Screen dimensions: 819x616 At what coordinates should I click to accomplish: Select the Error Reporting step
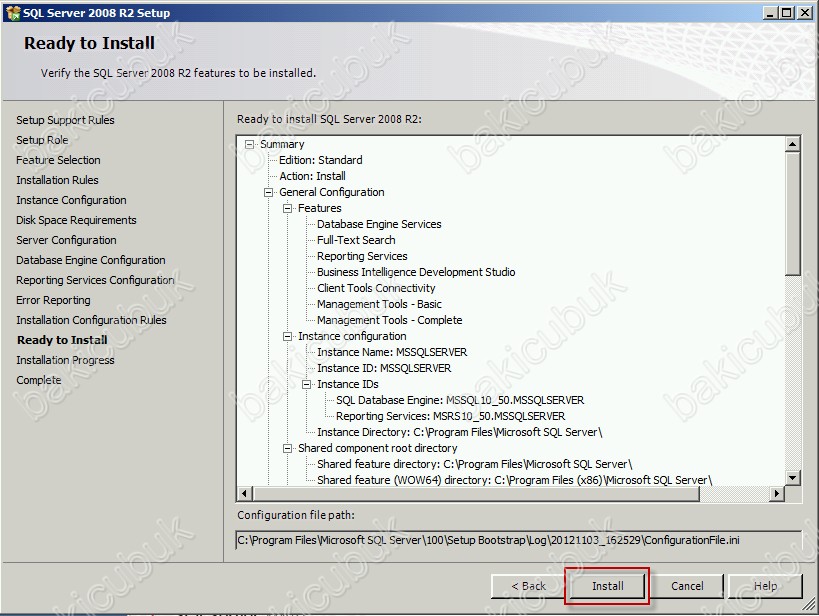[x=53, y=300]
